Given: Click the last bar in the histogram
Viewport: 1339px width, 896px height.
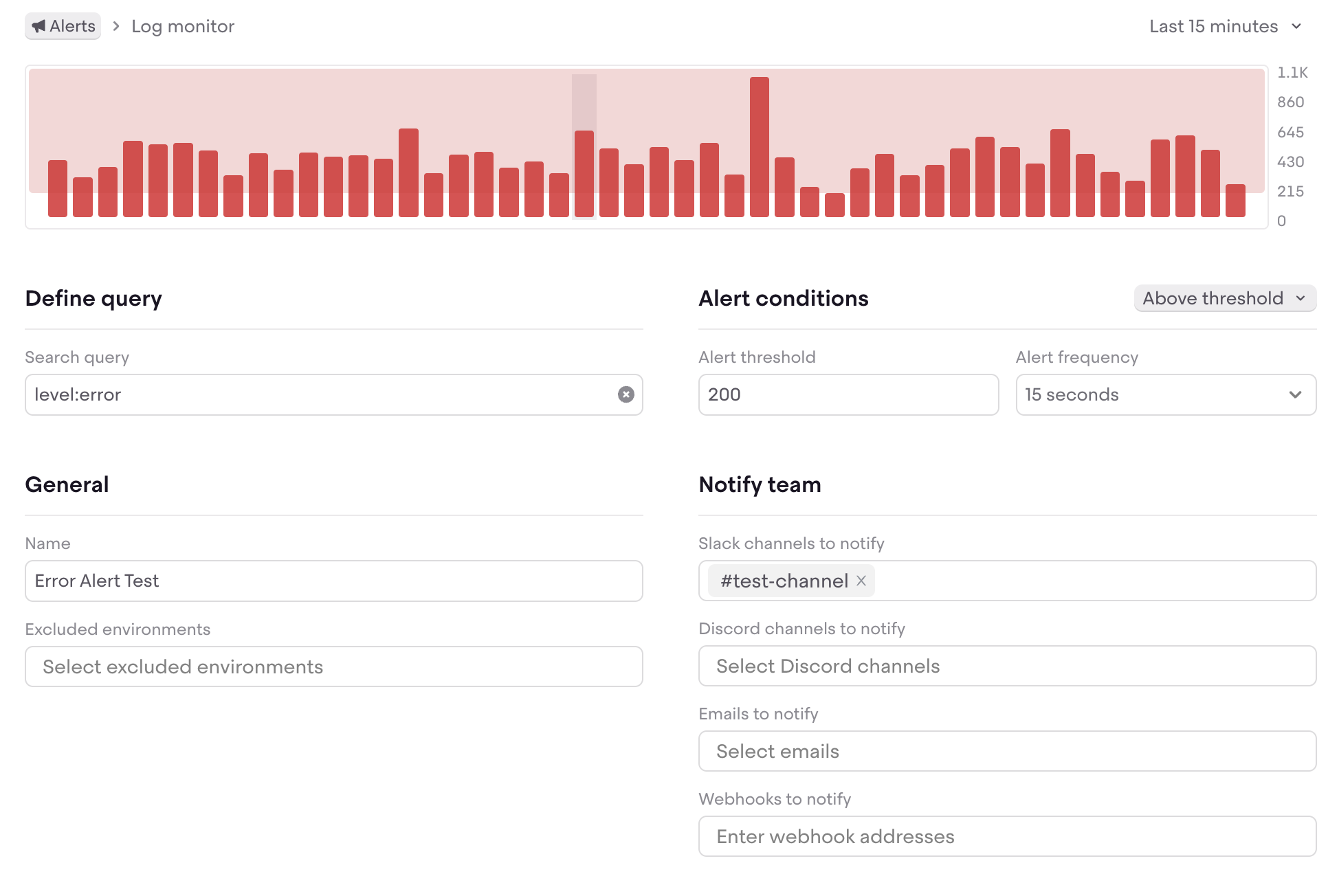Looking at the screenshot, I should (1235, 200).
